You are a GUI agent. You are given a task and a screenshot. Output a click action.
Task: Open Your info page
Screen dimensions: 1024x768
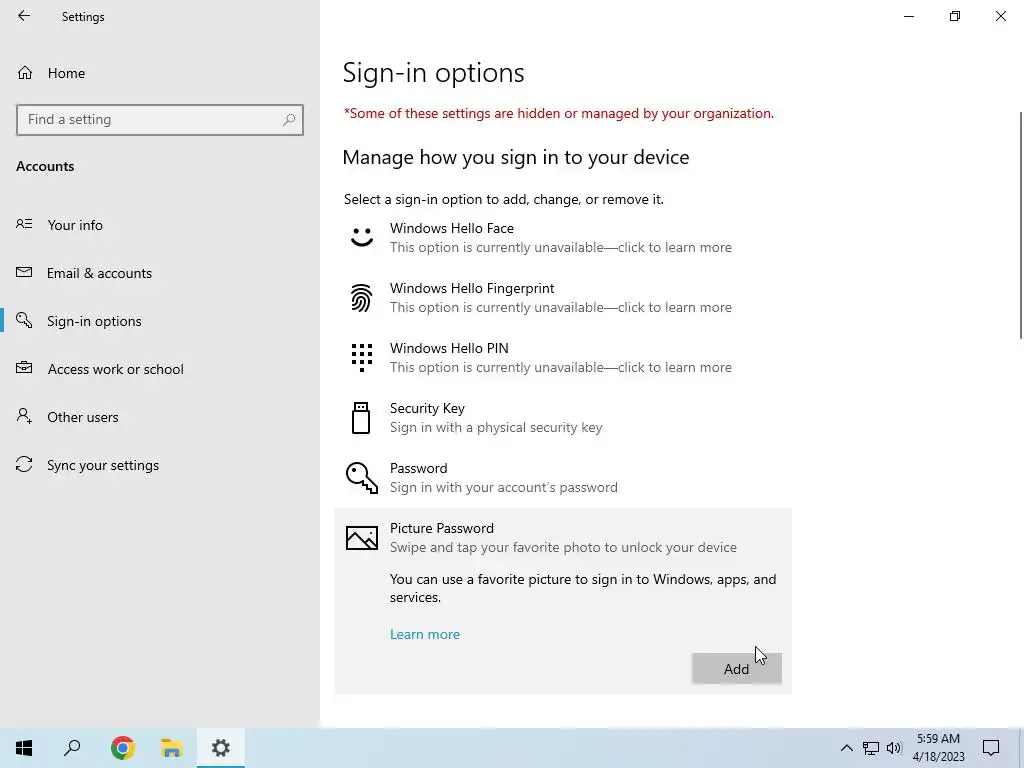(159, 225)
